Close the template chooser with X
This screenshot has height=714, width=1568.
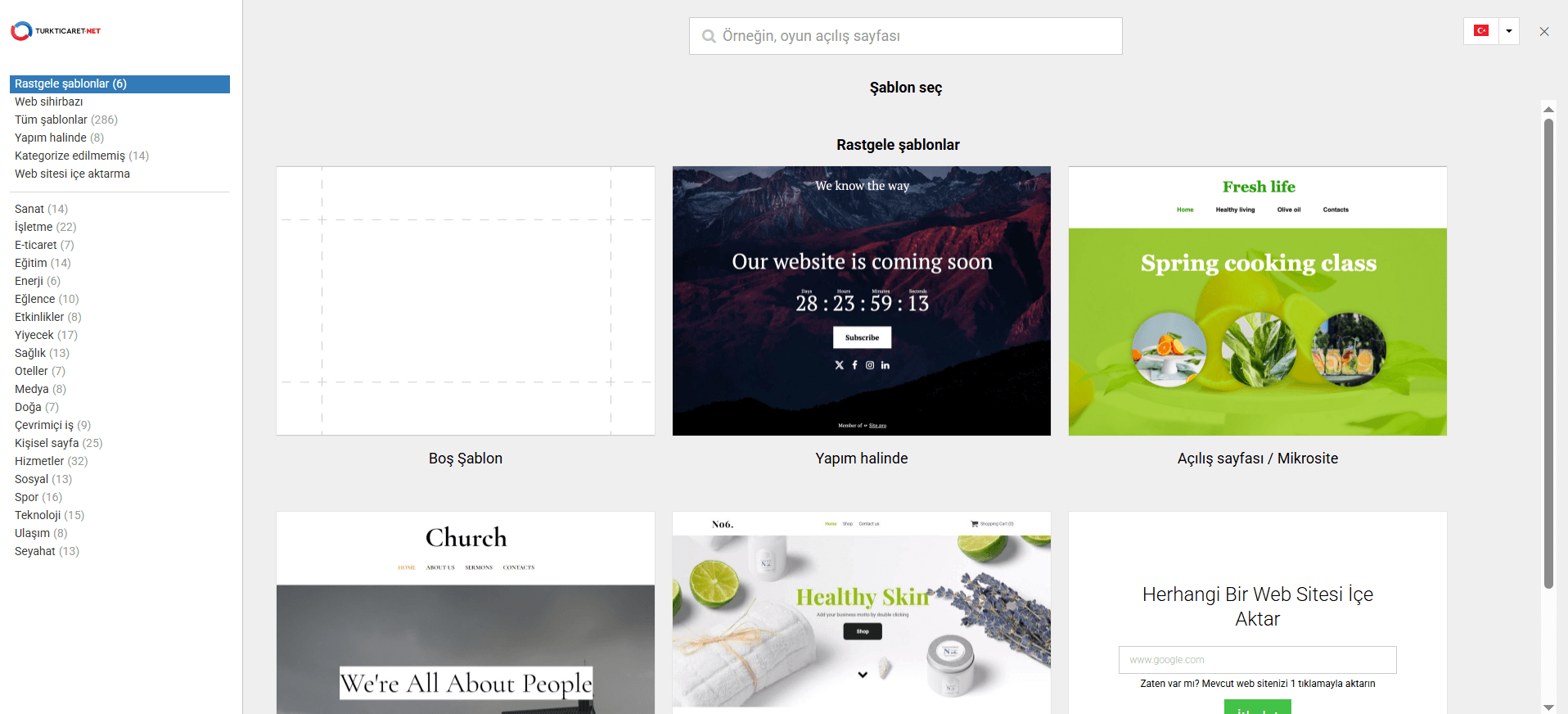[1544, 32]
